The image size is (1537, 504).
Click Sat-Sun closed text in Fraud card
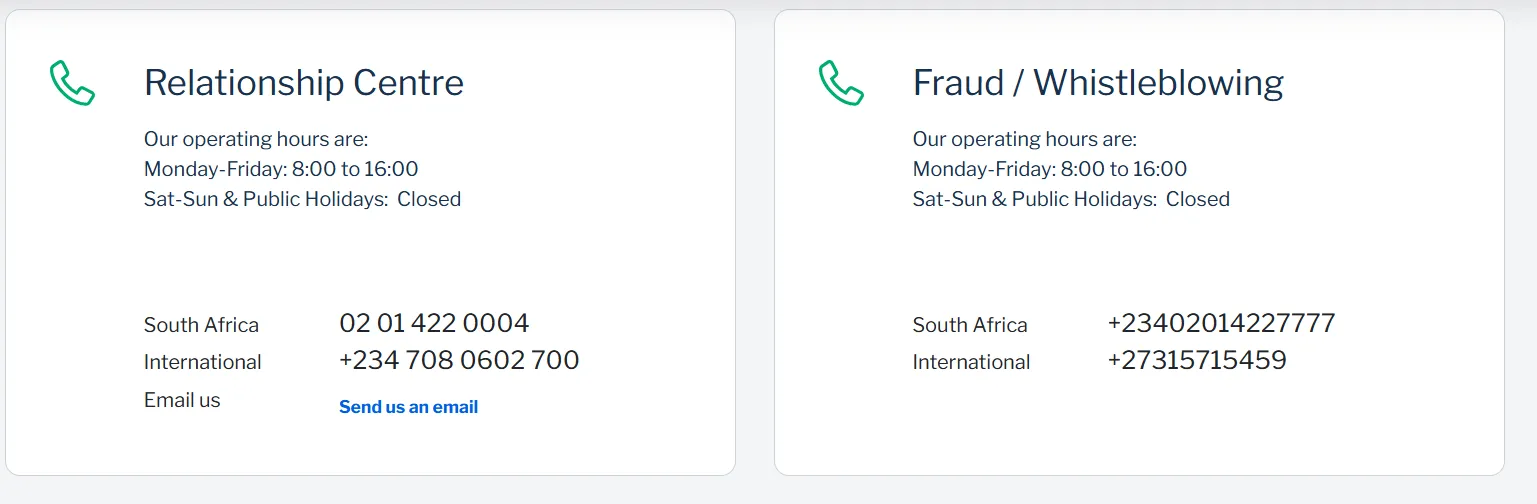[x=1071, y=199]
